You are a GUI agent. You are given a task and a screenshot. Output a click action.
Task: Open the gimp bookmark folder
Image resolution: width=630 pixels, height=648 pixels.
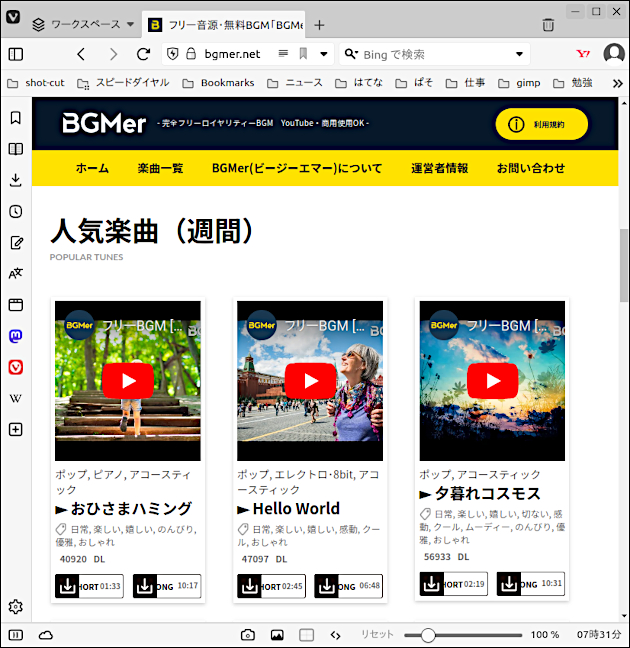[519, 83]
